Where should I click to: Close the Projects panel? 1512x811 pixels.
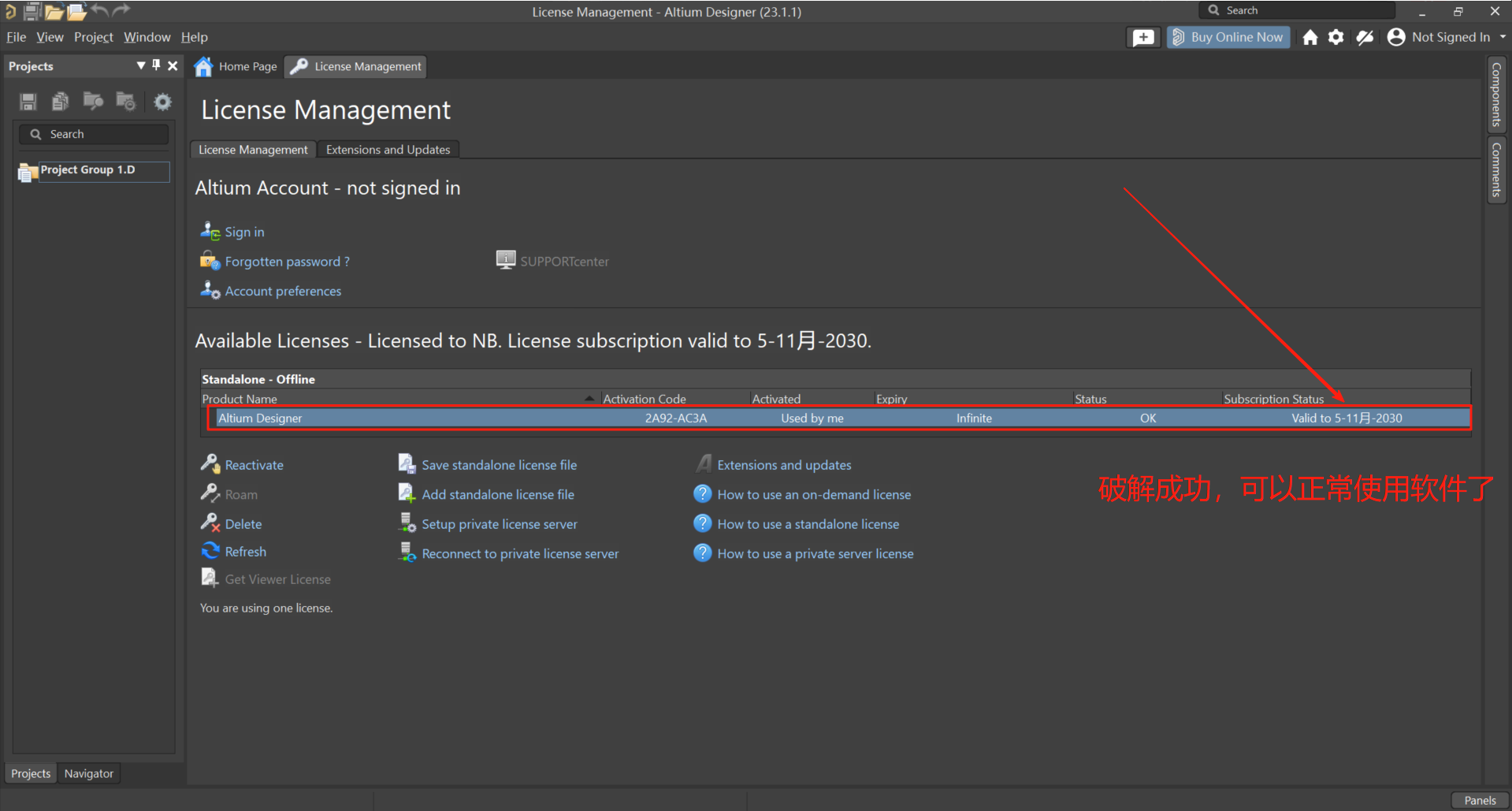(x=173, y=65)
